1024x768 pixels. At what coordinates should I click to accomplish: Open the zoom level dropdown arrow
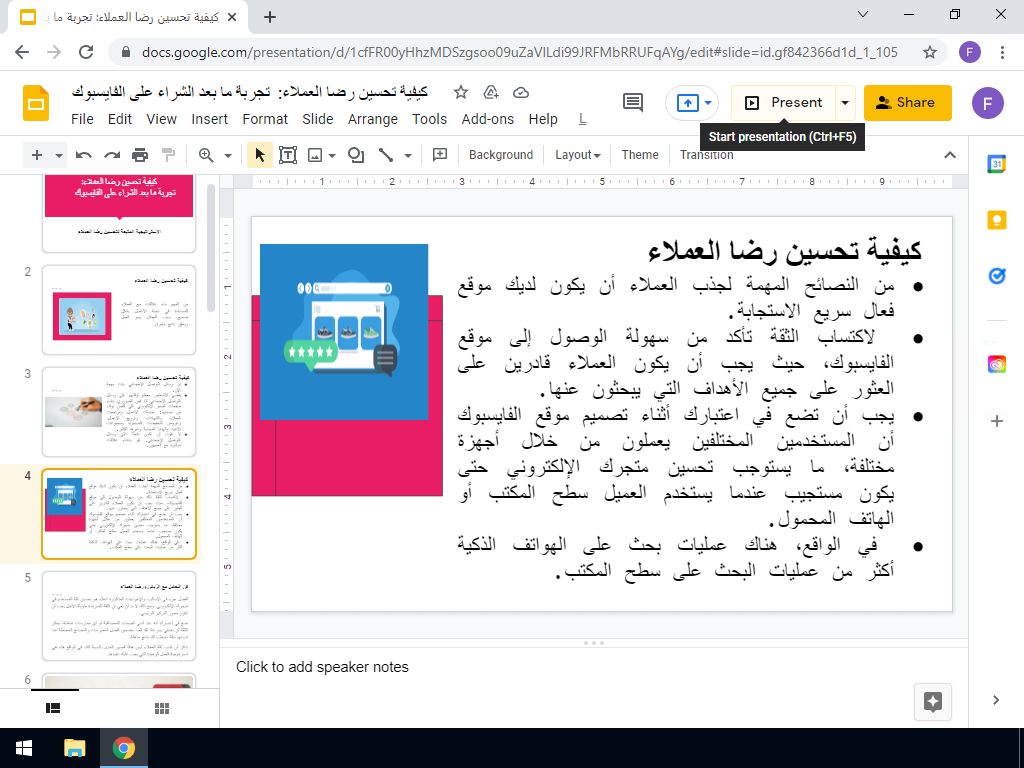tap(228, 155)
